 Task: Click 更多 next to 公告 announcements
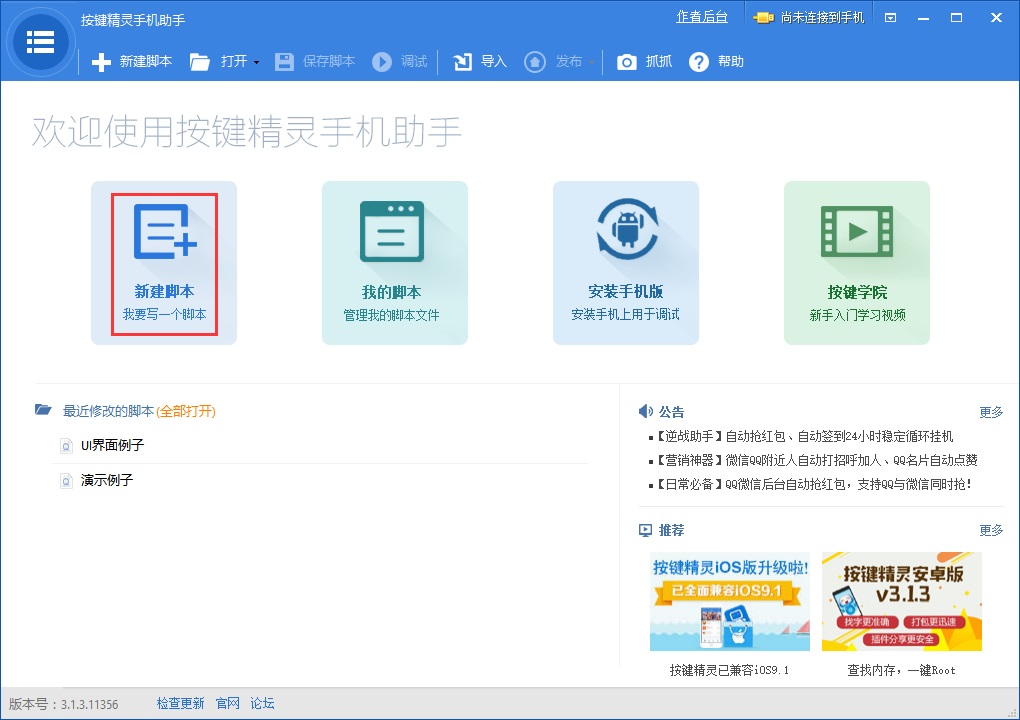[x=989, y=410]
